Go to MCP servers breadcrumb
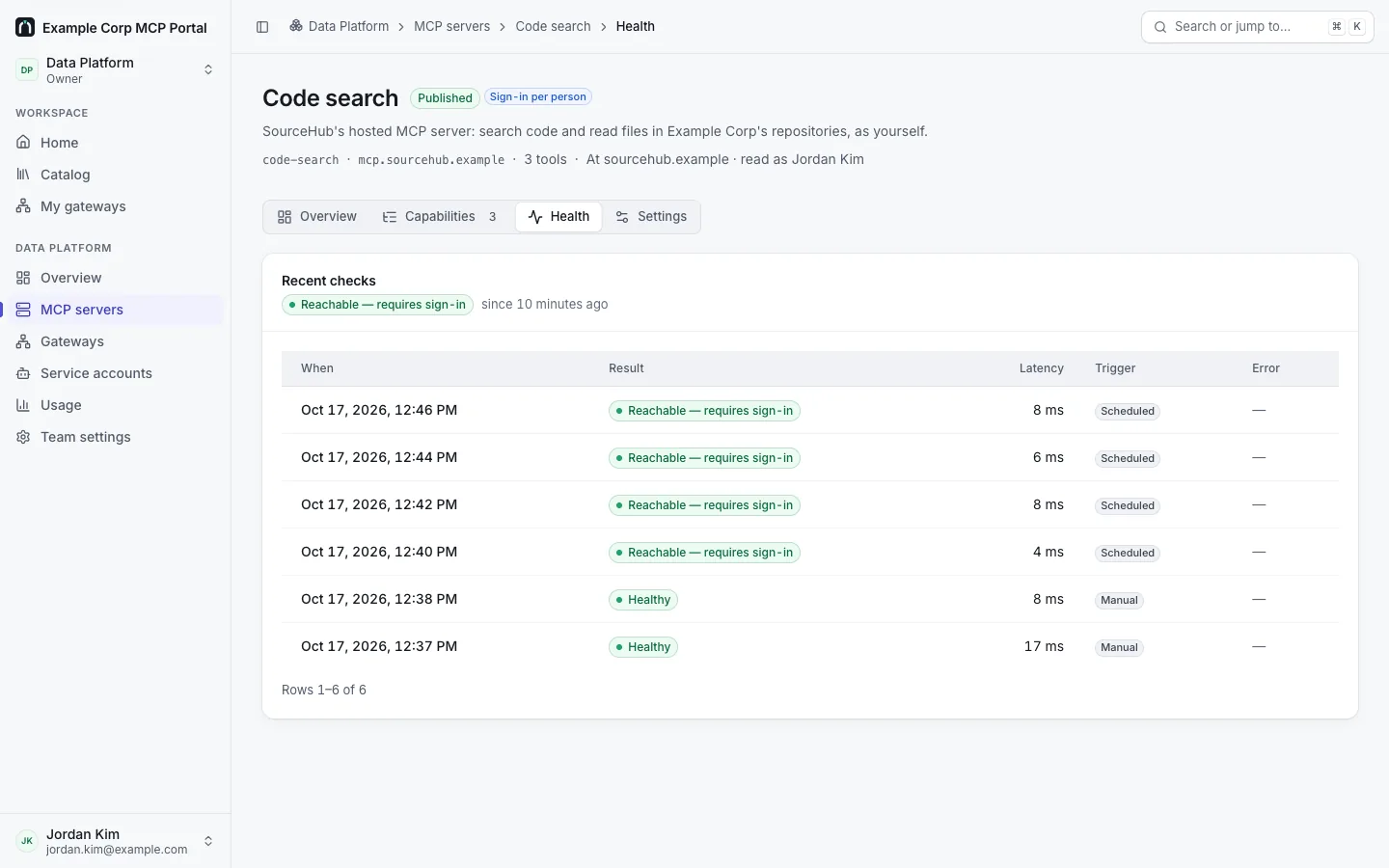This screenshot has width=1389, height=868. [451, 27]
